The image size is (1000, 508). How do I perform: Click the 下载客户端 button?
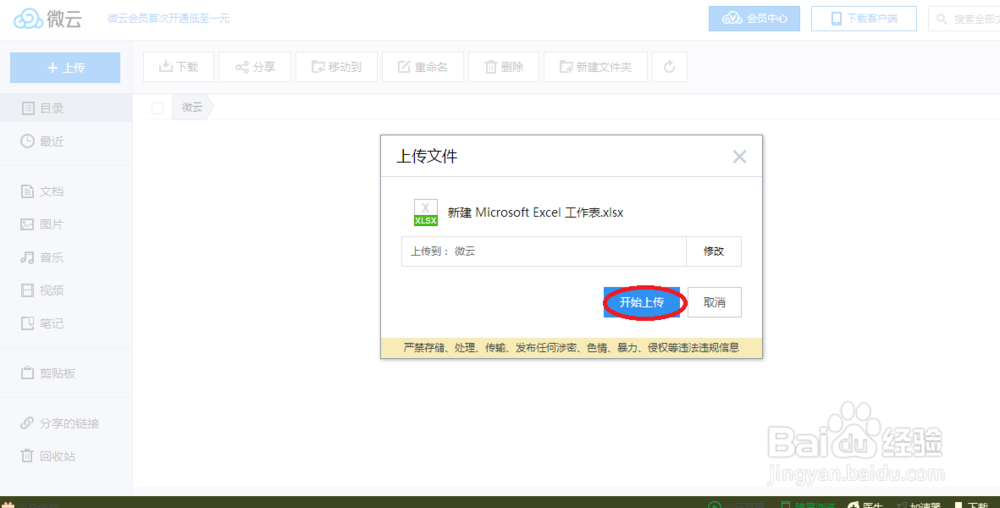(864, 18)
